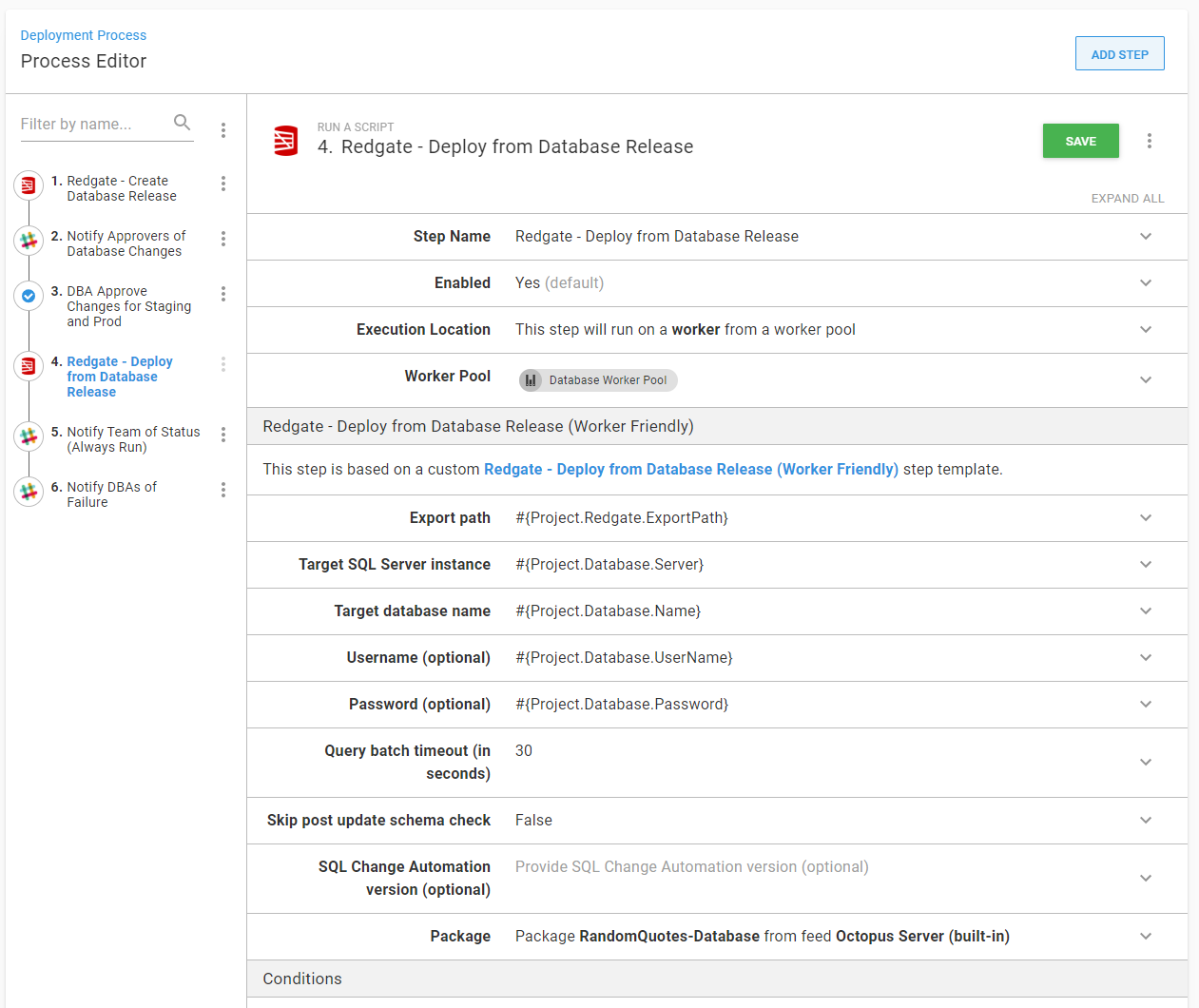Click Provide SQL Change Automation version placeholder

coord(692,867)
